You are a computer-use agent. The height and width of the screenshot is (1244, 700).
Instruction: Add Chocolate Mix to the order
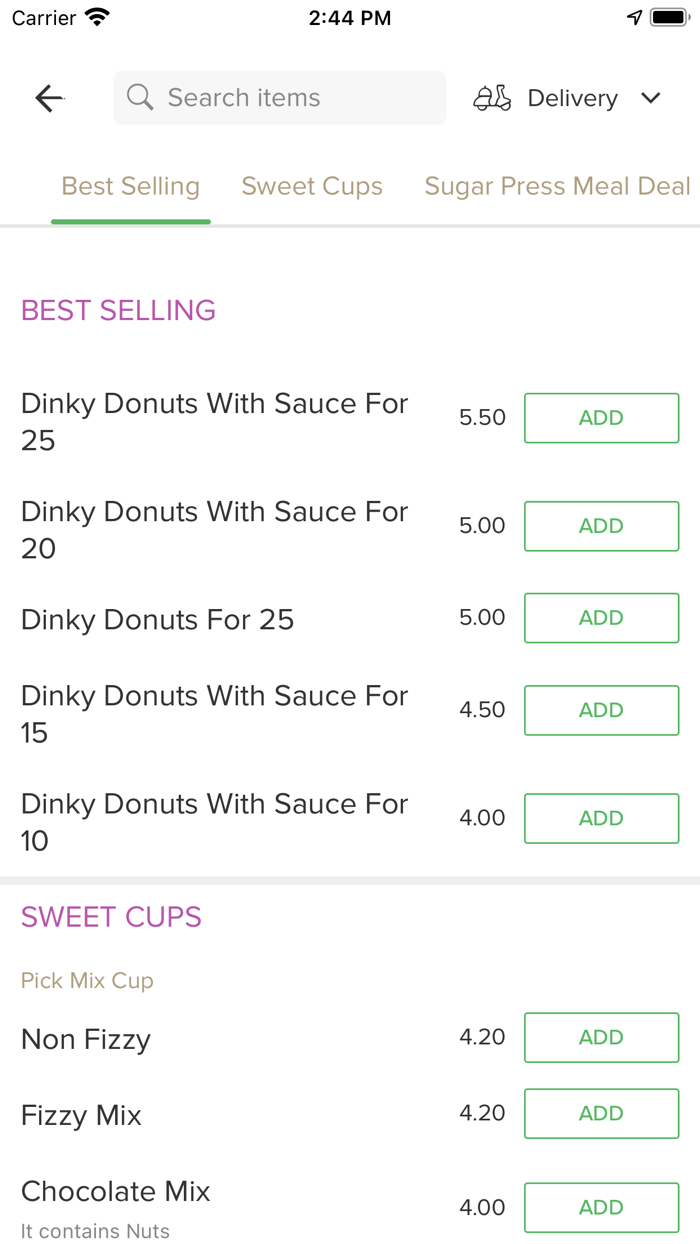coord(601,1207)
